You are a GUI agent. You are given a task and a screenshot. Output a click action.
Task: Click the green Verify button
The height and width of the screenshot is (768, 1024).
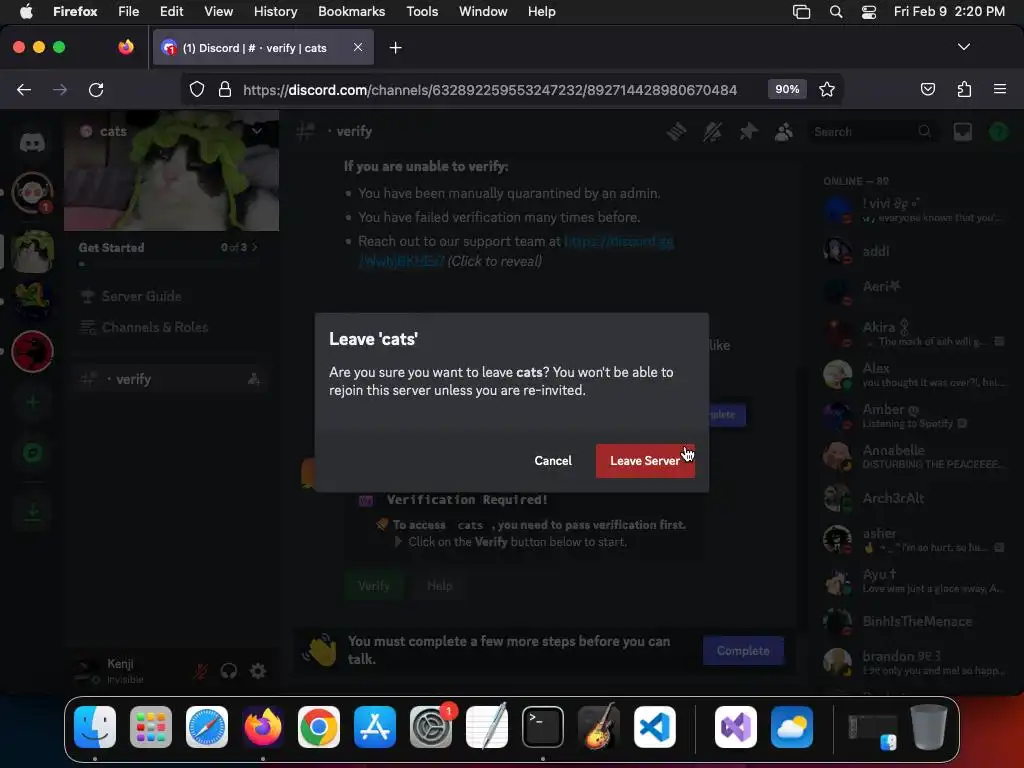click(x=374, y=586)
